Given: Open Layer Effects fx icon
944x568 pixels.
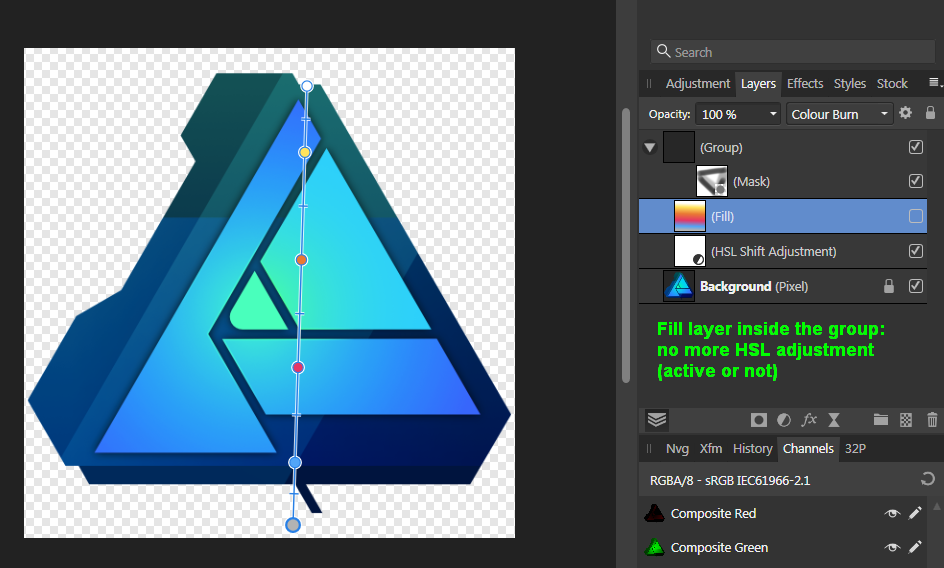Looking at the screenshot, I should click(810, 420).
